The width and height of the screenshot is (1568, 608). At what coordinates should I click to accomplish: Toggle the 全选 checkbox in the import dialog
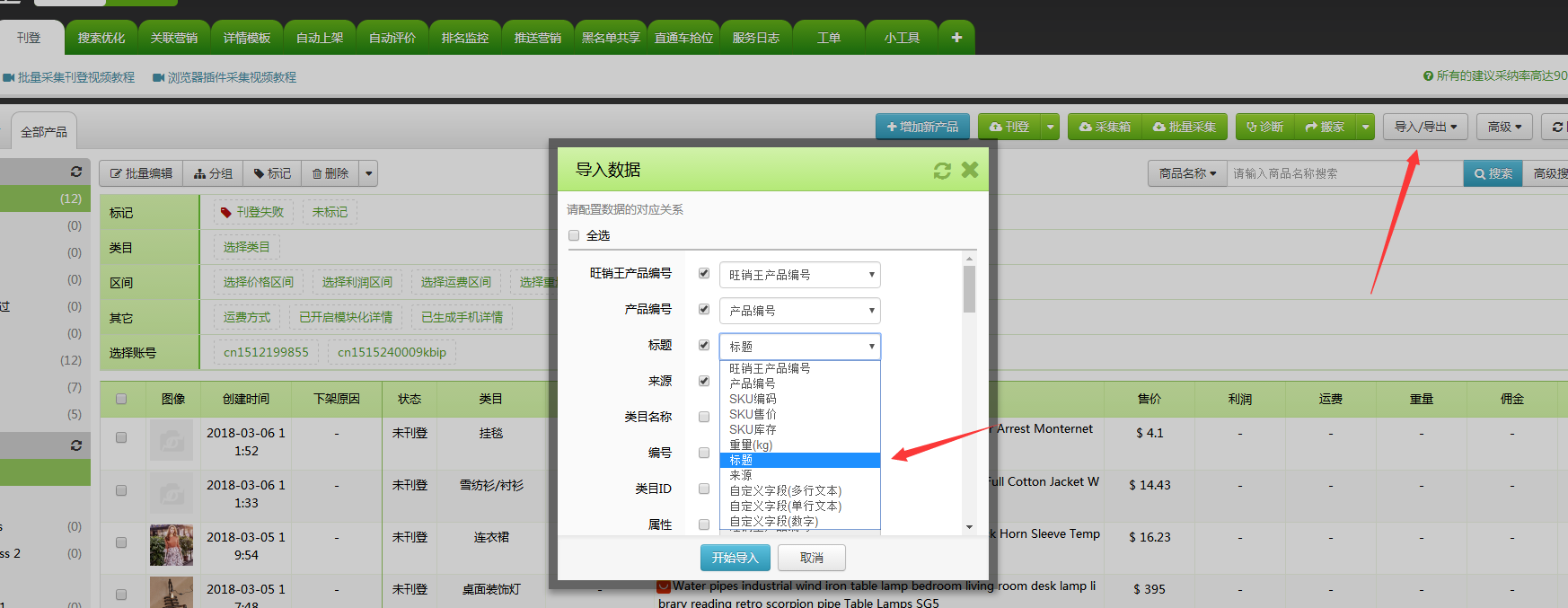pyautogui.click(x=574, y=235)
